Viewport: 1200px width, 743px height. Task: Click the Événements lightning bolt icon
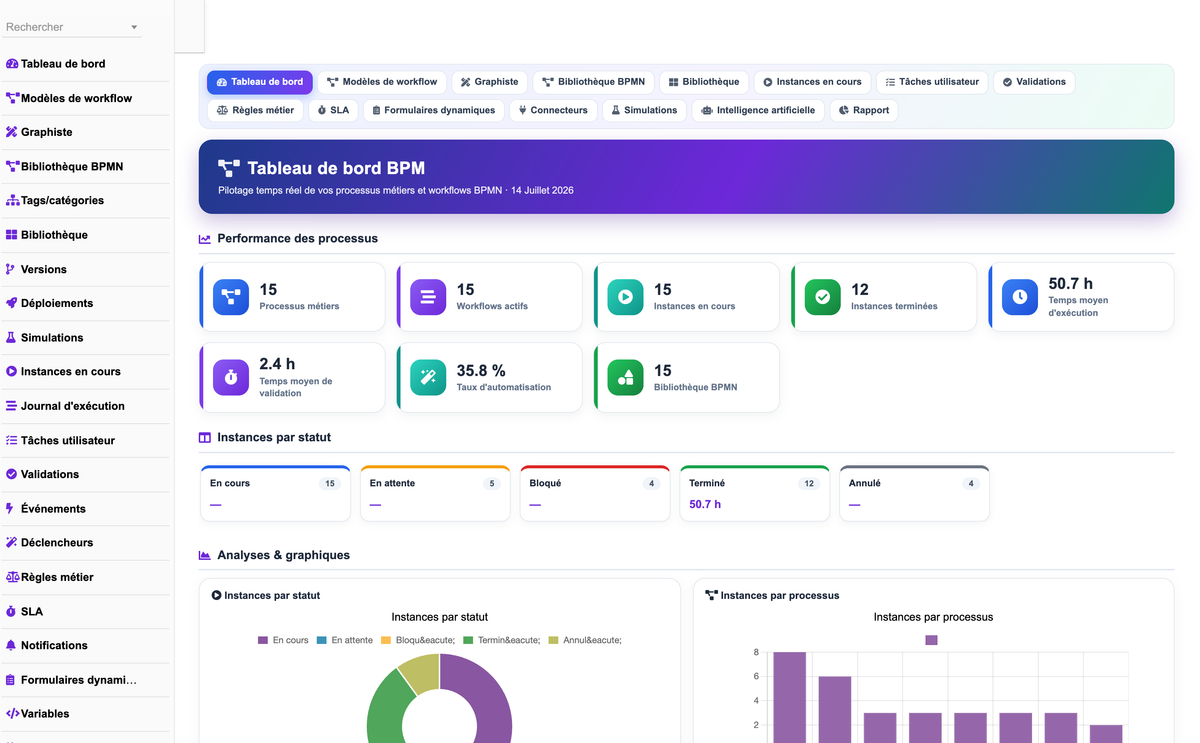tap(11, 508)
